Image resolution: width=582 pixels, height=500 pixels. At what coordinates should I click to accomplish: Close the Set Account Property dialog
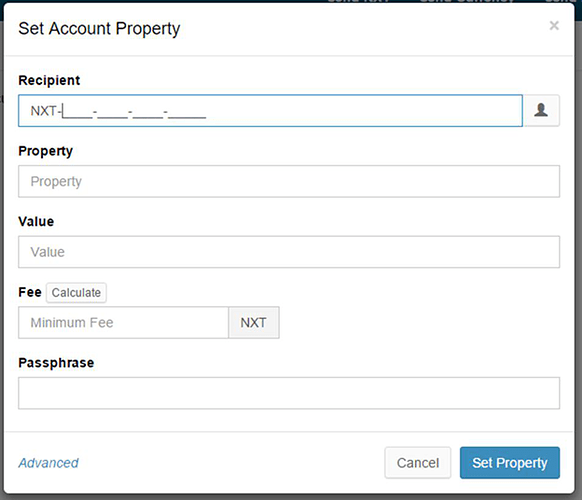pos(554,26)
